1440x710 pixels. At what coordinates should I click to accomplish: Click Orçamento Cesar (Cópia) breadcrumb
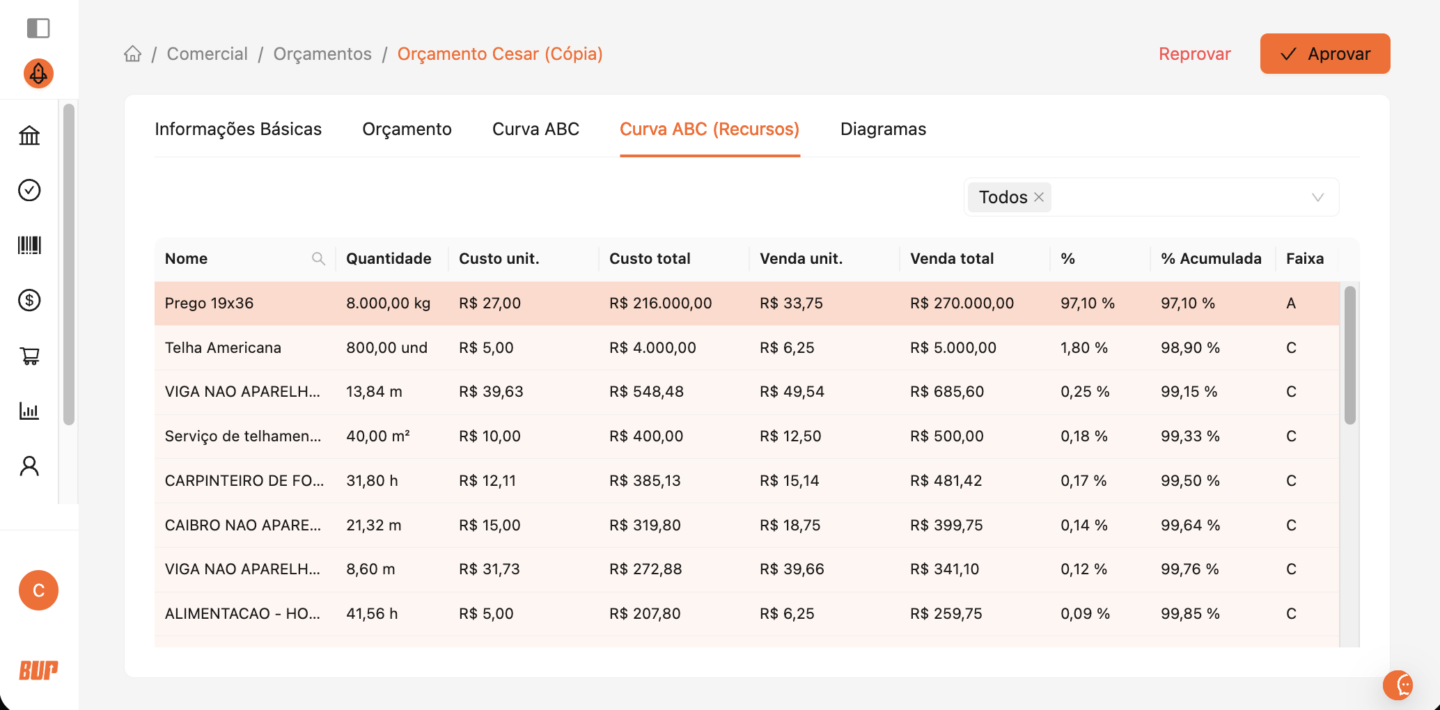click(500, 54)
